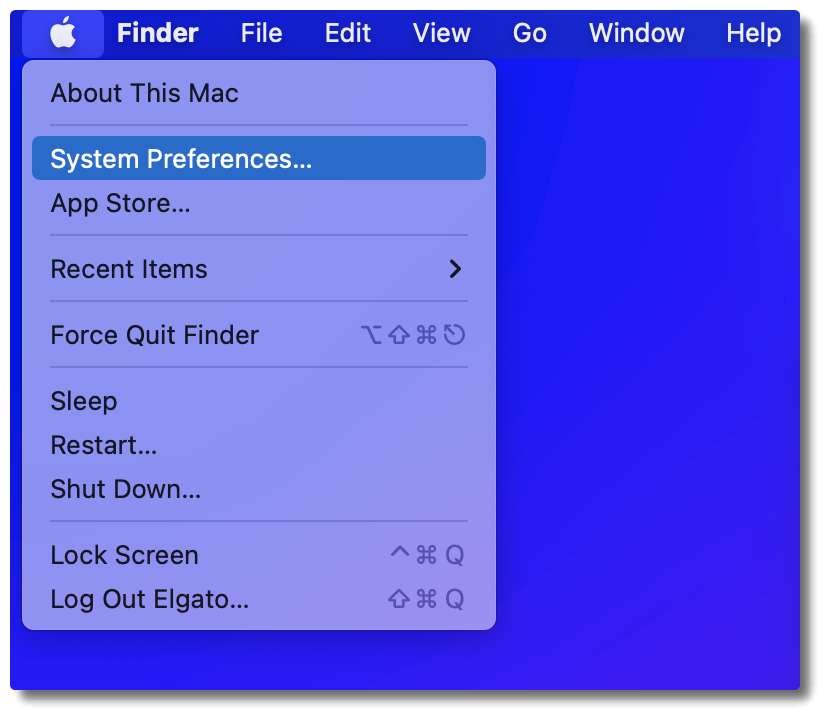Open the Help menu
The image size is (820, 710).
(753, 34)
